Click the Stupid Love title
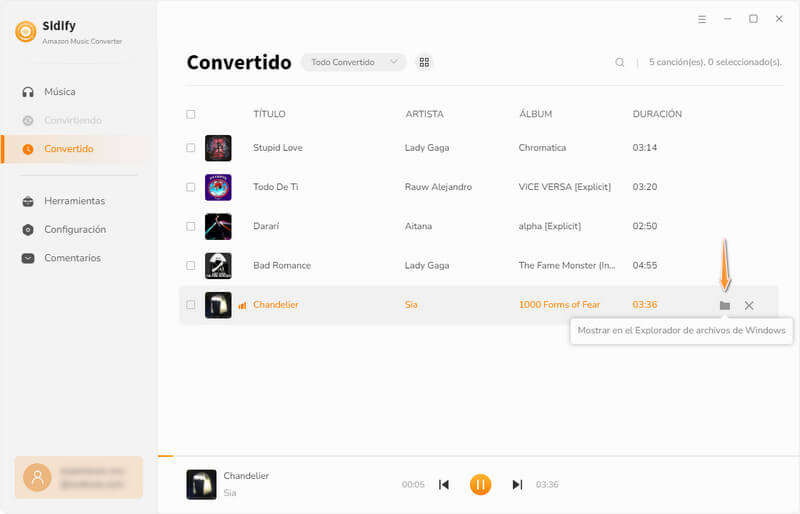The image size is (800, 514). [x=278, y=148]
